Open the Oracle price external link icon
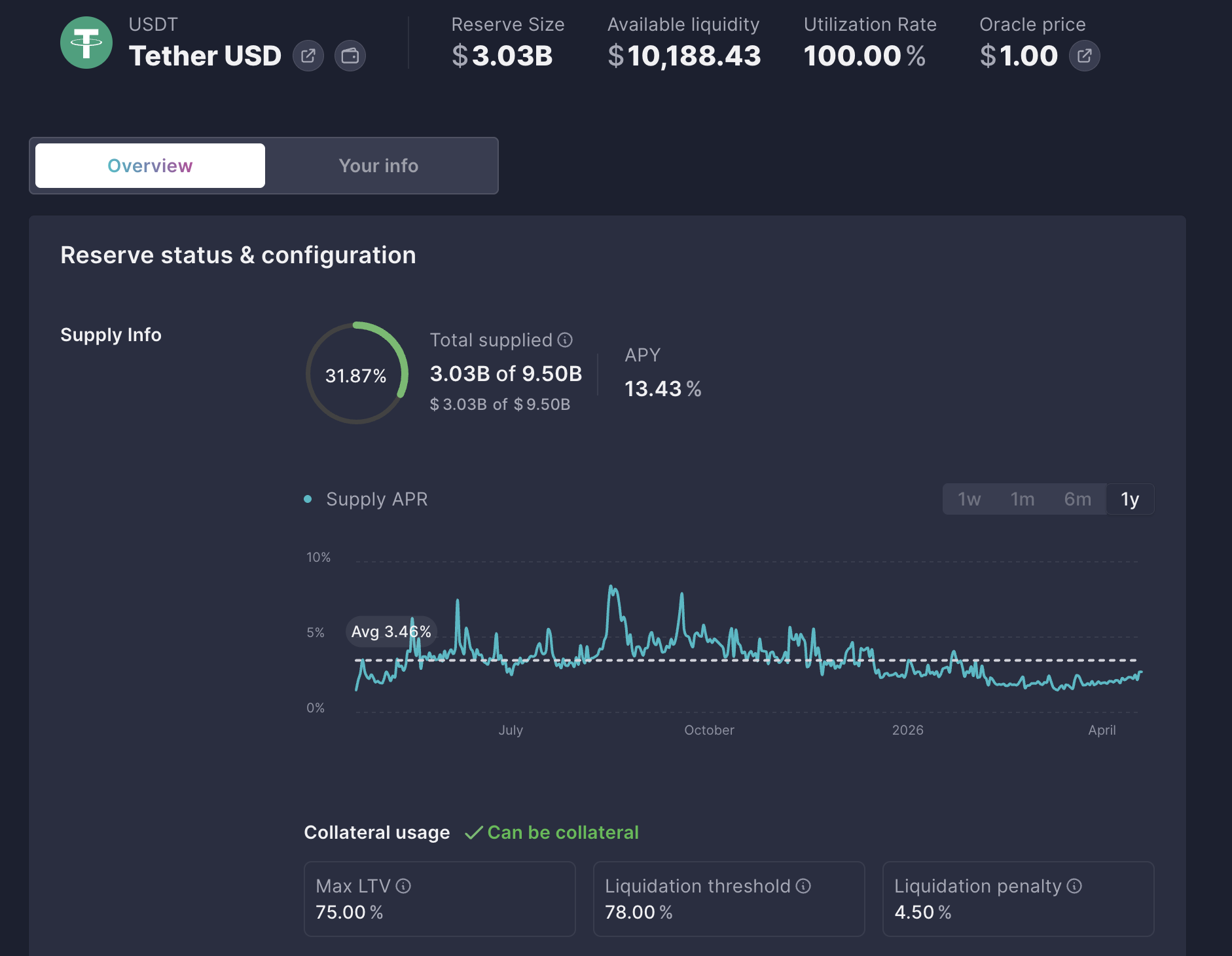The width and height of the screenshot is (1232, 956). pos(1084,56)
